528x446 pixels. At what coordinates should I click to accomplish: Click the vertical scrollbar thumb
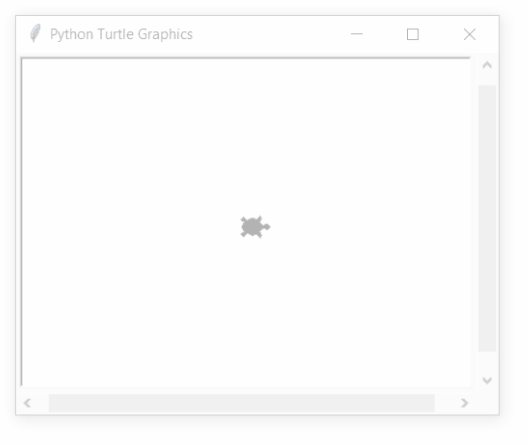click(487, 219)
